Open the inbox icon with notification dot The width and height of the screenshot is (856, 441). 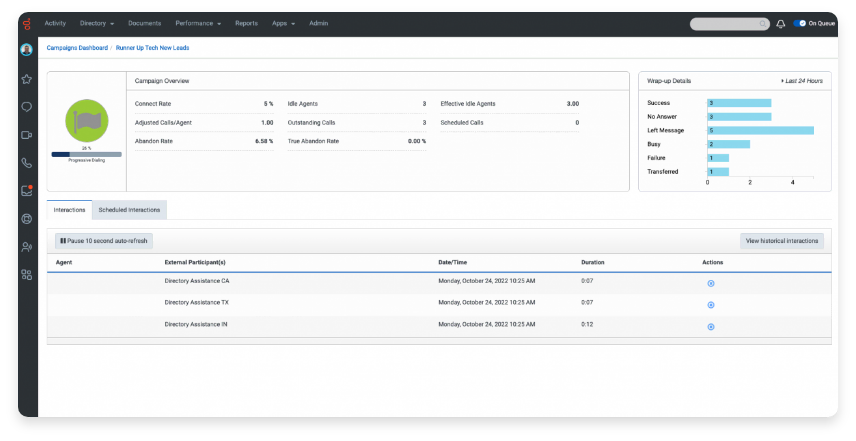[26, 190]
